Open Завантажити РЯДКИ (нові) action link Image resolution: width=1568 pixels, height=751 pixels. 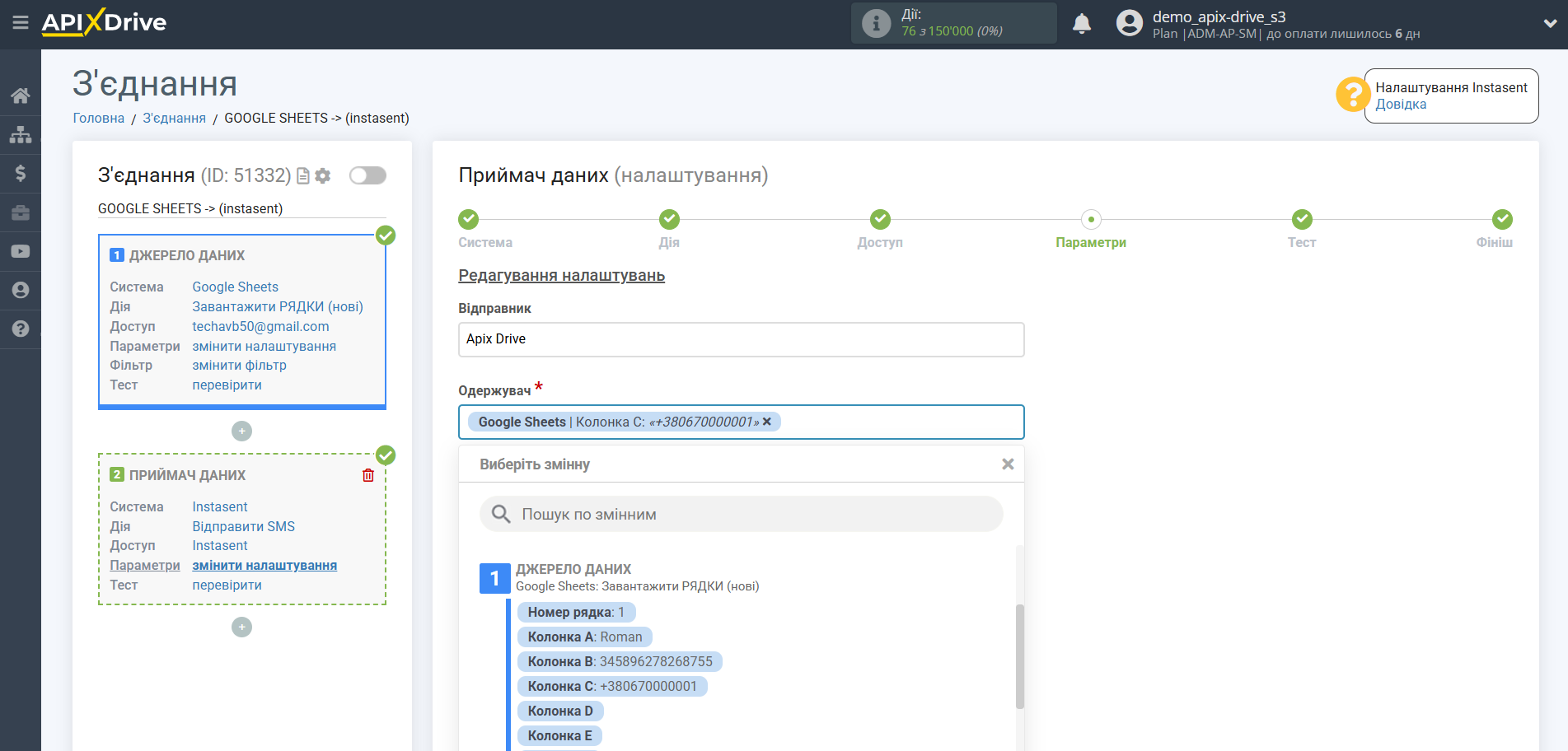[278, 306]
